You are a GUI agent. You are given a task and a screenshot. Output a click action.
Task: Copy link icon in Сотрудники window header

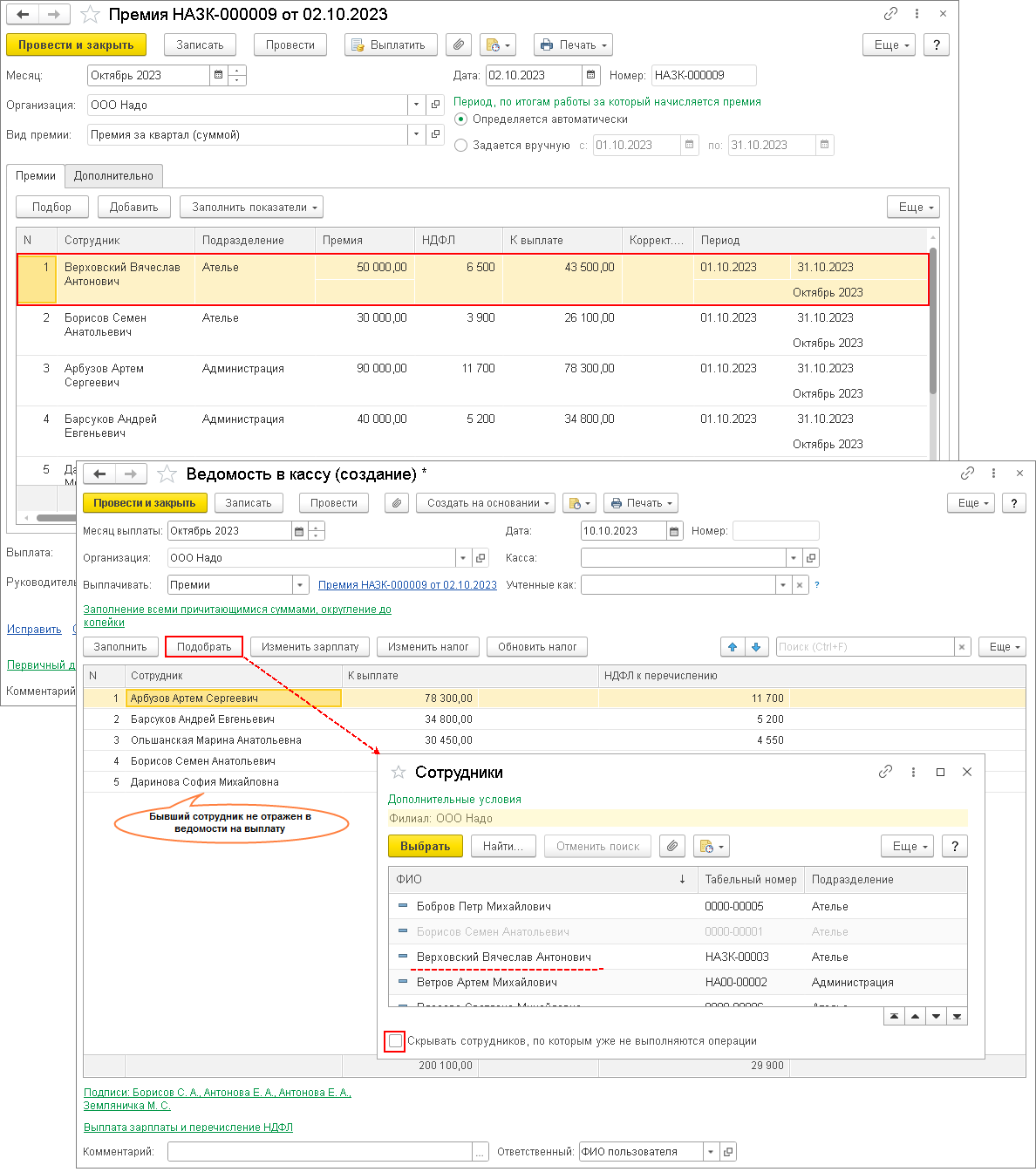(x=885, y=772)
